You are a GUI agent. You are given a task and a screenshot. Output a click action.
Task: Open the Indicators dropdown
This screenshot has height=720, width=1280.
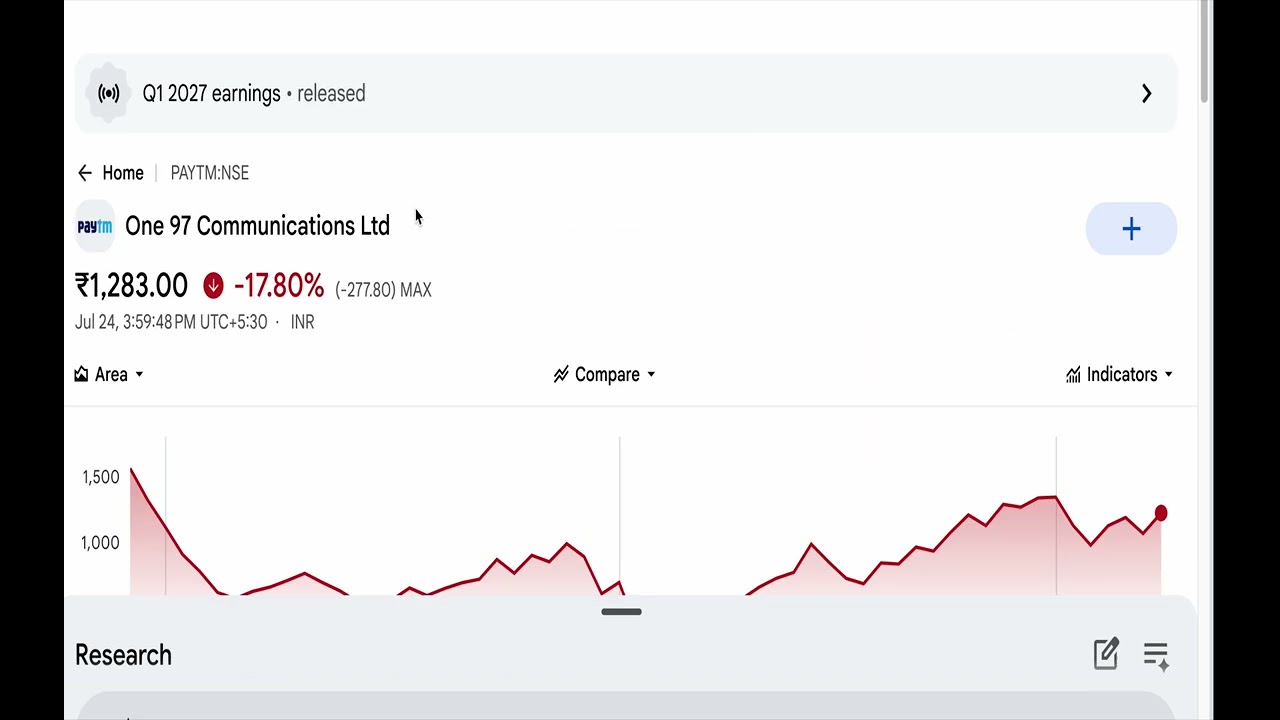point(1119,374)
